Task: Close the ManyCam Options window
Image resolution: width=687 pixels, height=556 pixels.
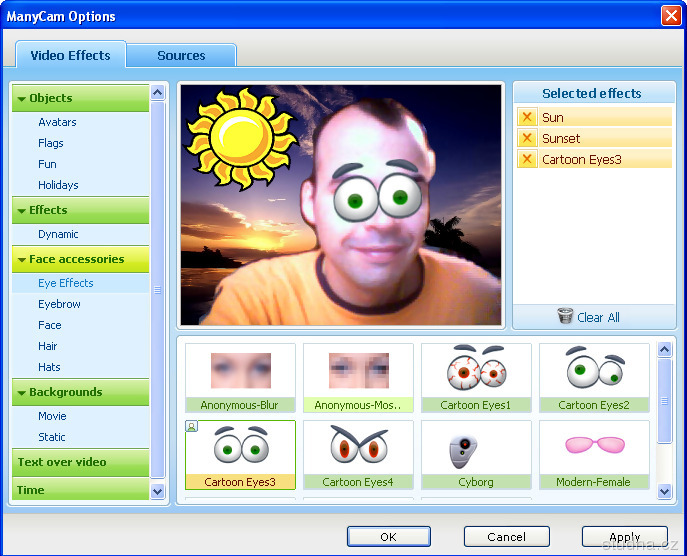Action: pos(671,16)
